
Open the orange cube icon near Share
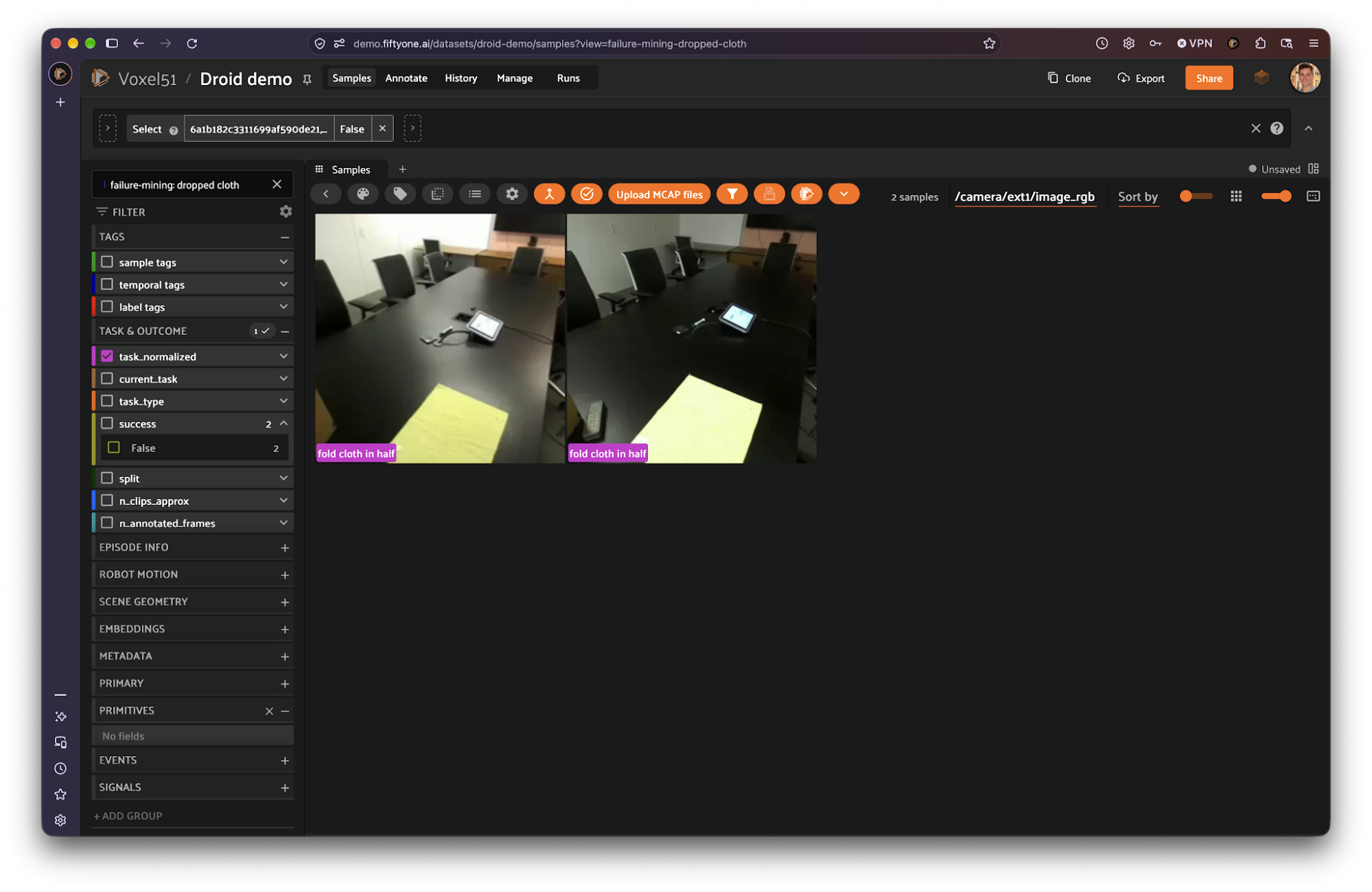[1261, 78]
